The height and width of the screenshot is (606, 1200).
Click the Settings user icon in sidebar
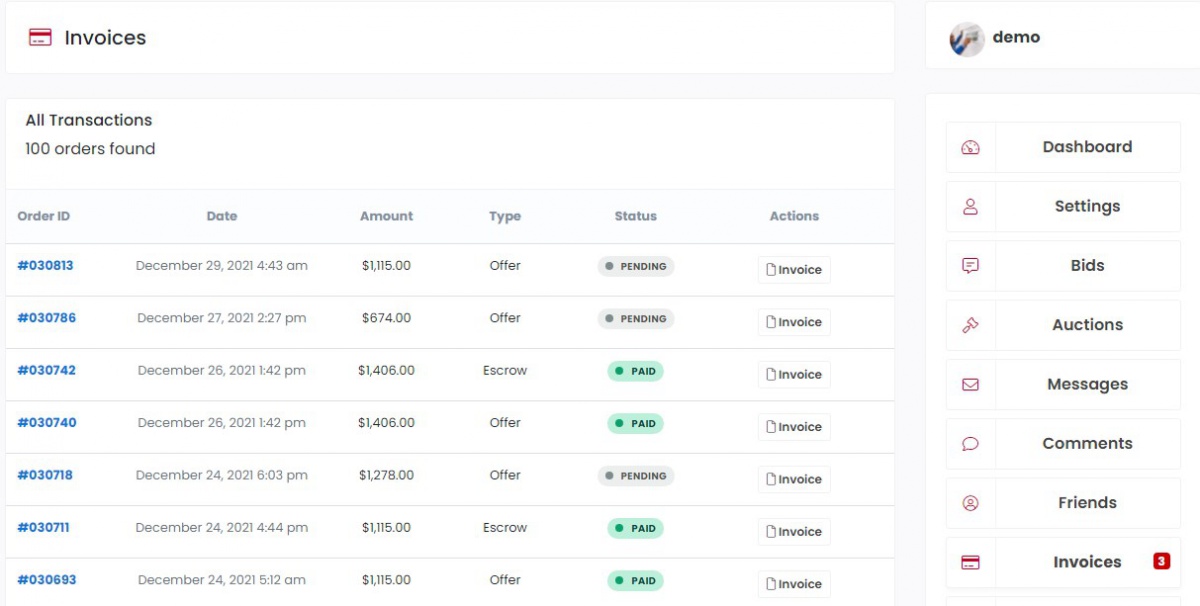coord(970,207)
